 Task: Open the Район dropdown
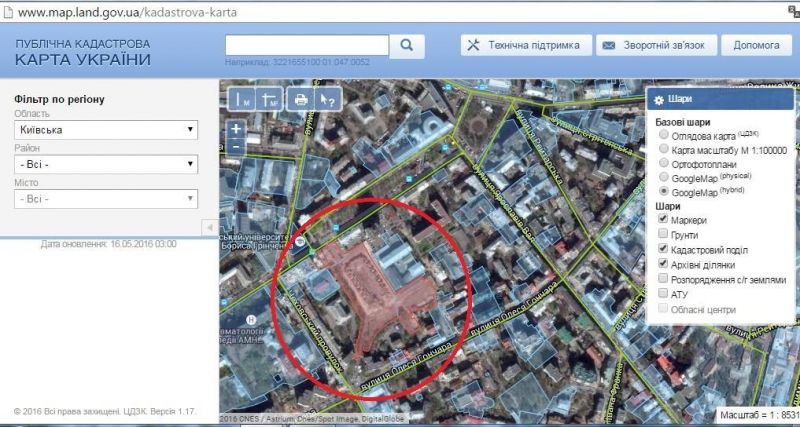(106, 164)
